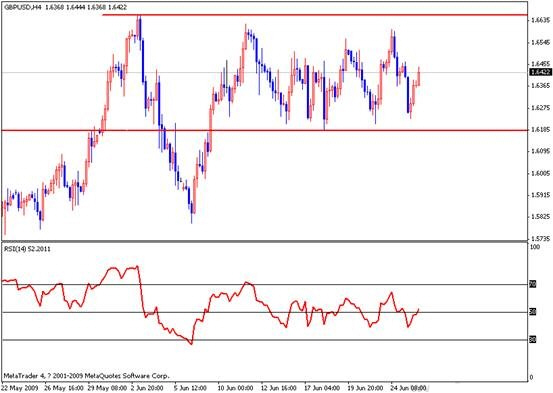Click the 1.6275 price axis label
Image resolution: width=553 pixels, height=393 pixels.
pos(540,108)
